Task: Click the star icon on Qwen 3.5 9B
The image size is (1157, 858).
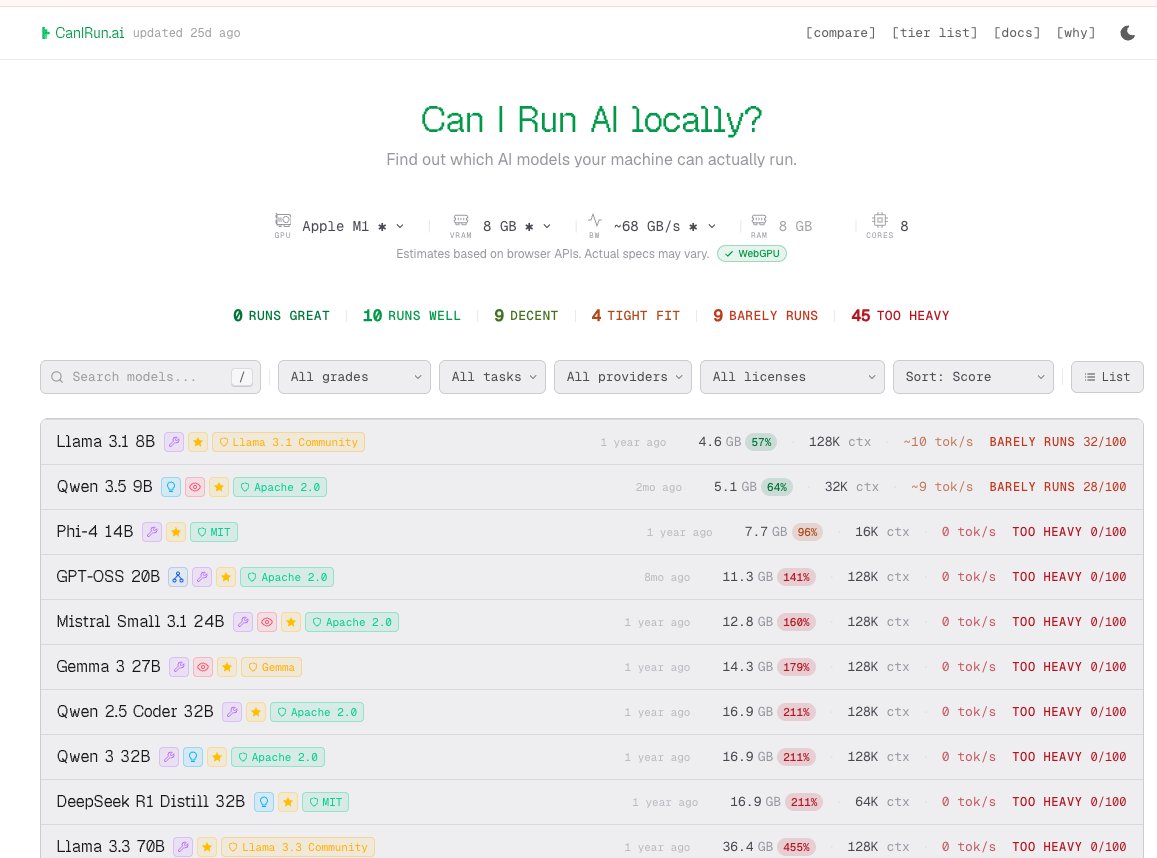Action: 218,487
